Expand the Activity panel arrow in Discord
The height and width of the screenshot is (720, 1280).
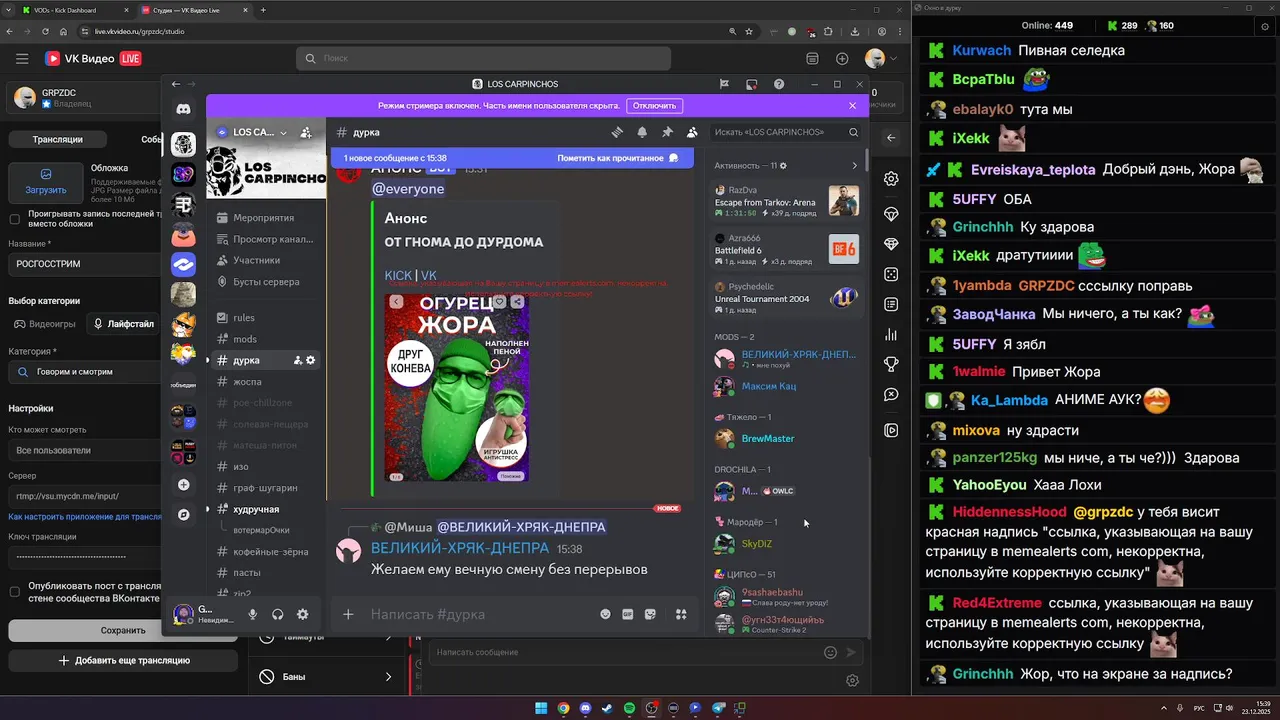(854, 166)
